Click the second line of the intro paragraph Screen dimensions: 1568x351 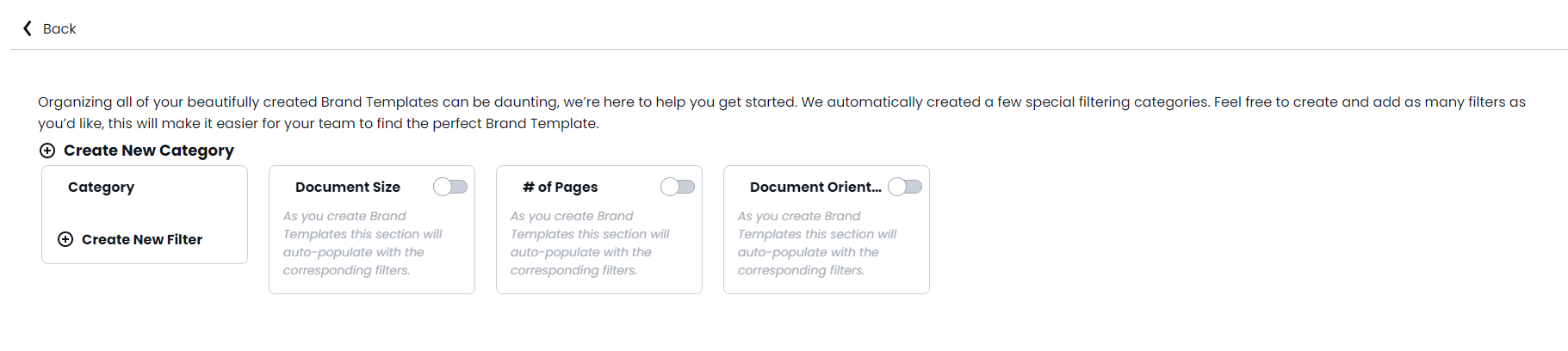pyautogui.click(x=319, y=123)
